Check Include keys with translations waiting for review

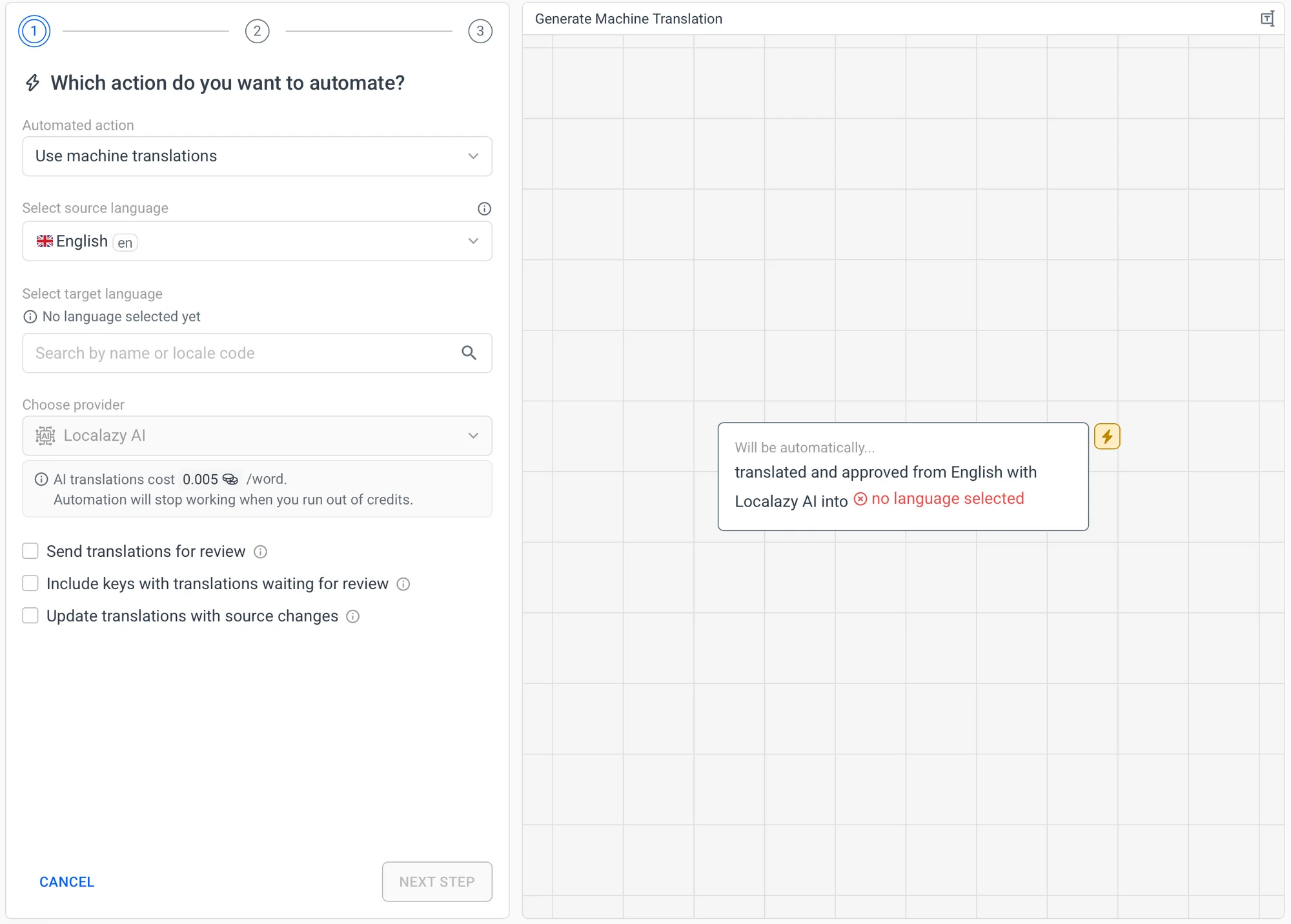tap(30, 583)
